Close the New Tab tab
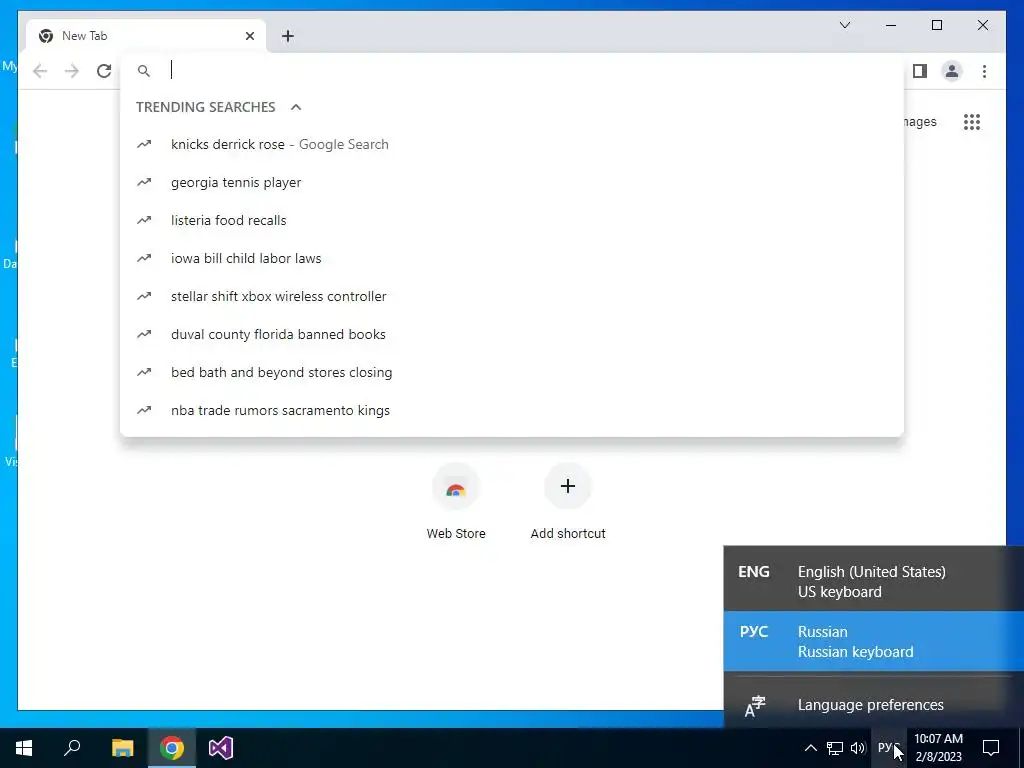1024x768 pixels. 249,36
